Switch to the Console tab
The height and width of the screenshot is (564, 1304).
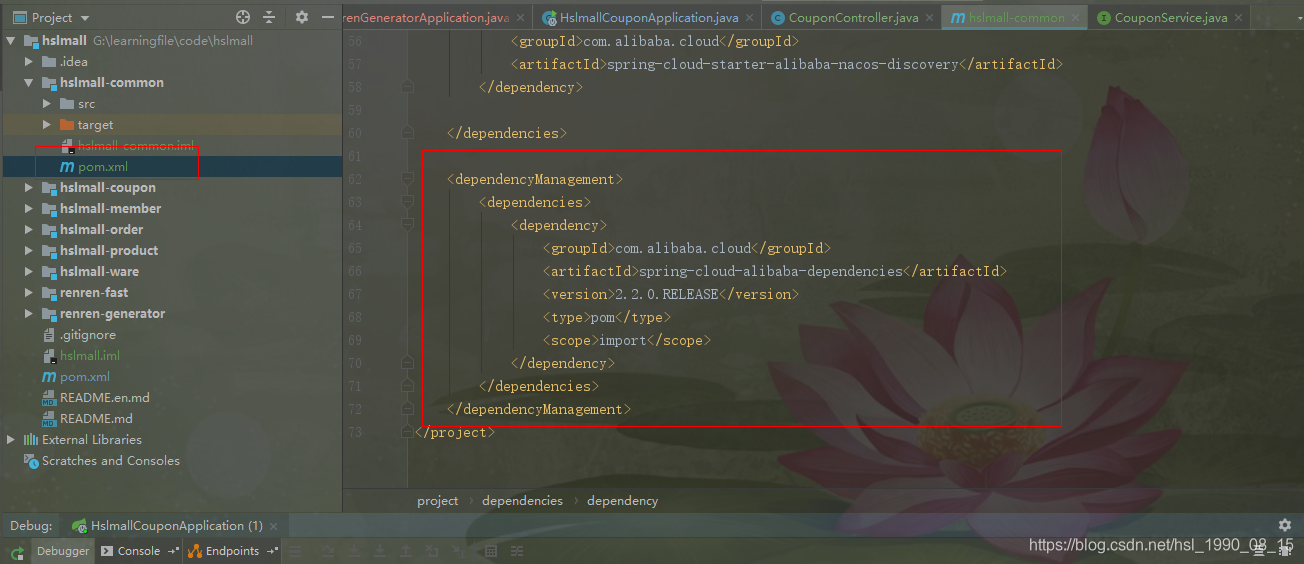[x=139, y=551]
